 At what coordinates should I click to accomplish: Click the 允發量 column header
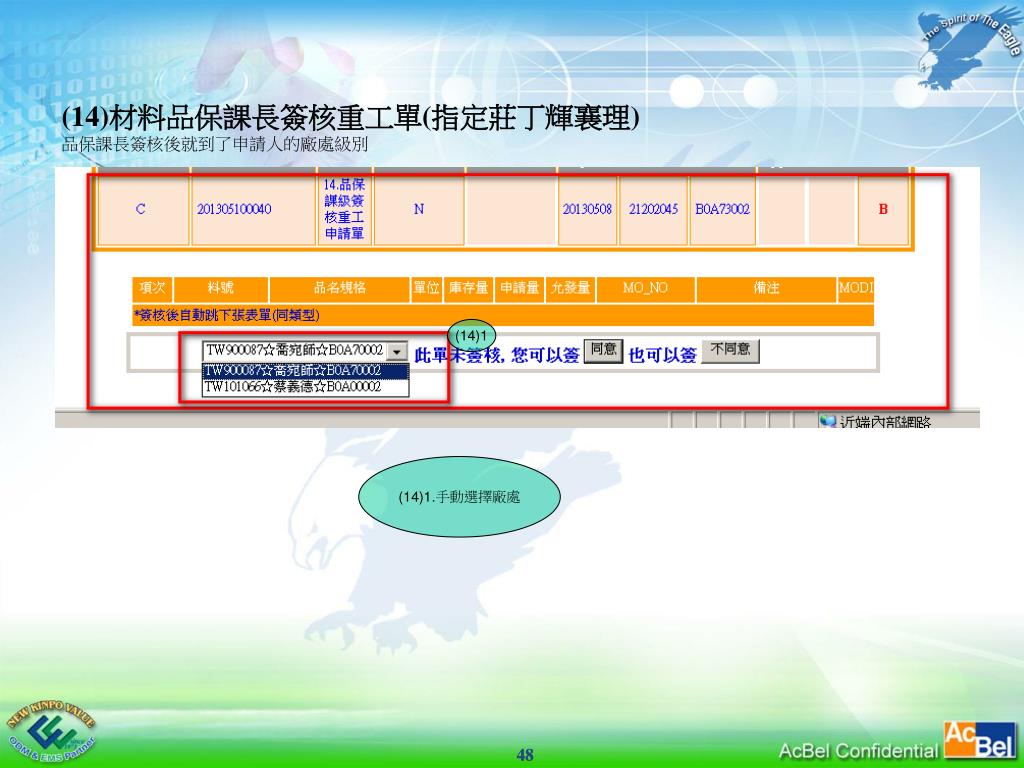pos(570,288)
